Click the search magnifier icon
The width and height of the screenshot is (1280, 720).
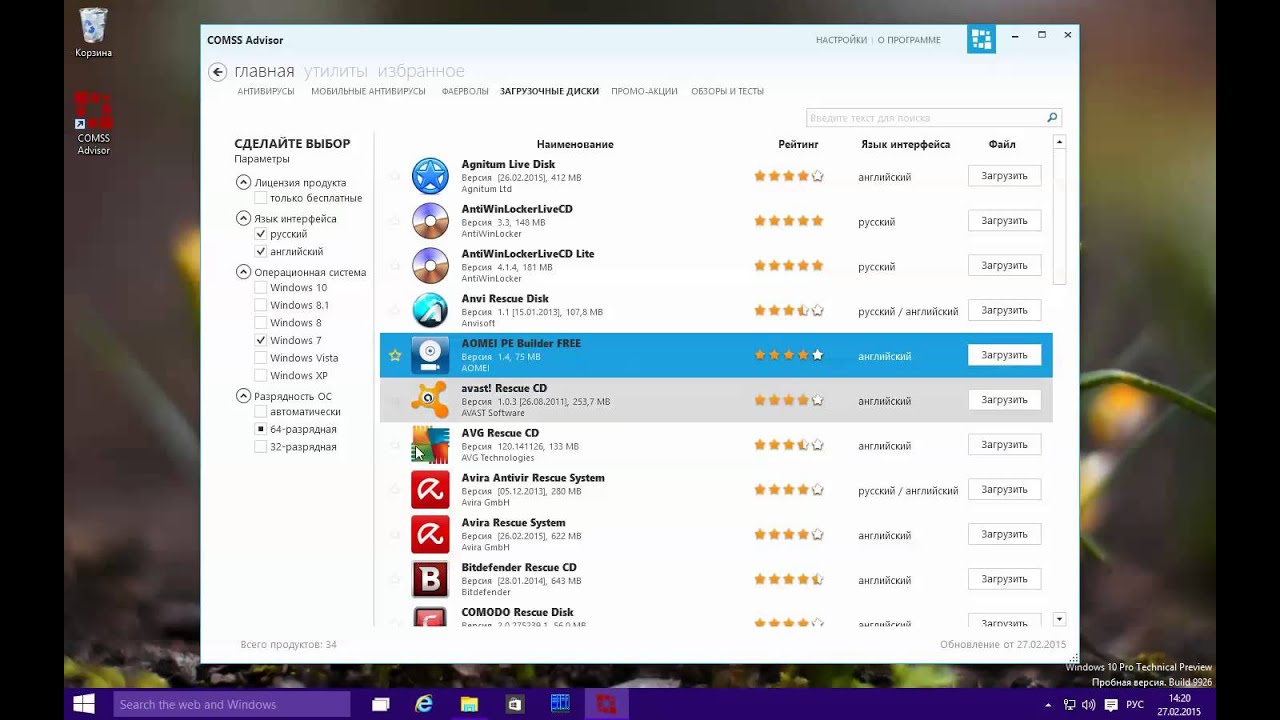1052,118
